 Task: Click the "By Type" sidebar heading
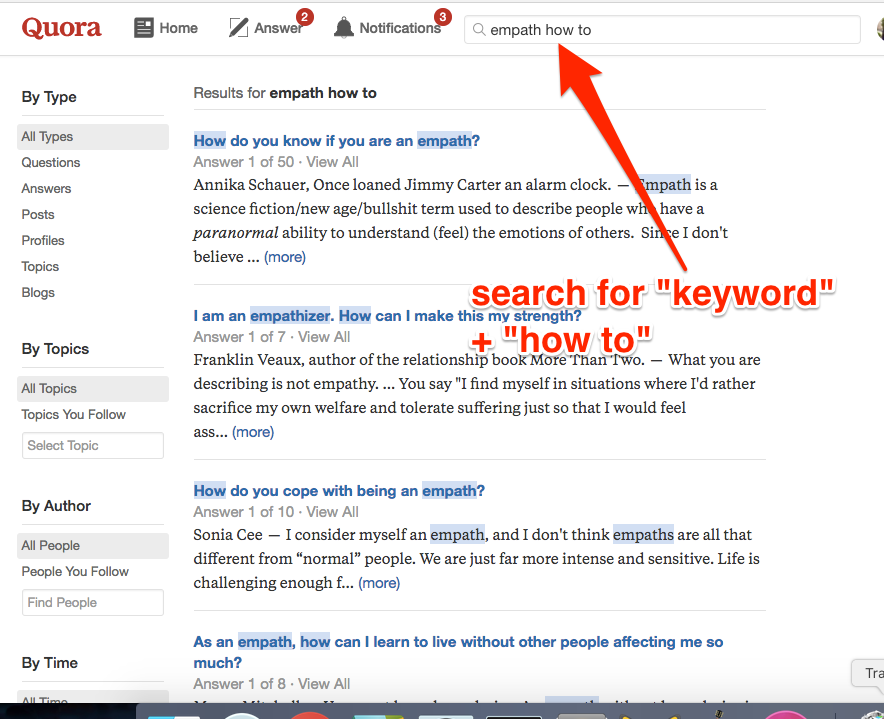pos(49,97)
